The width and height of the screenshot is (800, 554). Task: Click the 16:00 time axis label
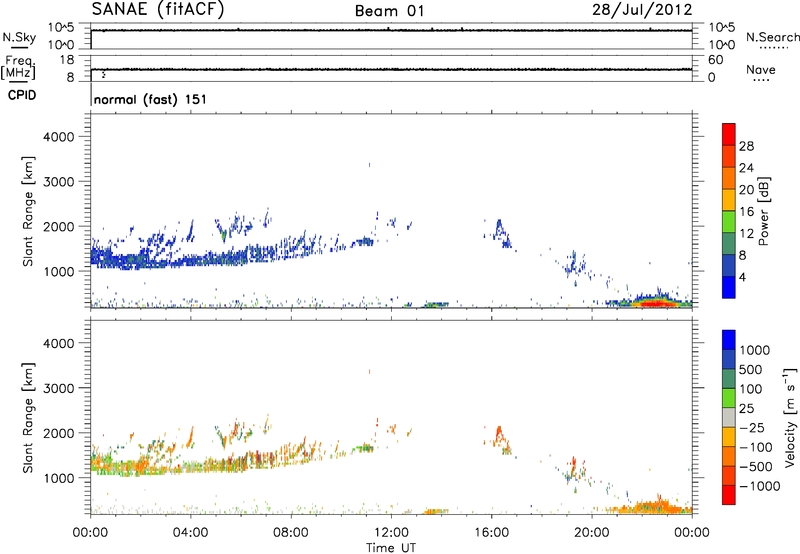pyautogui.click(x=491, y=533)
